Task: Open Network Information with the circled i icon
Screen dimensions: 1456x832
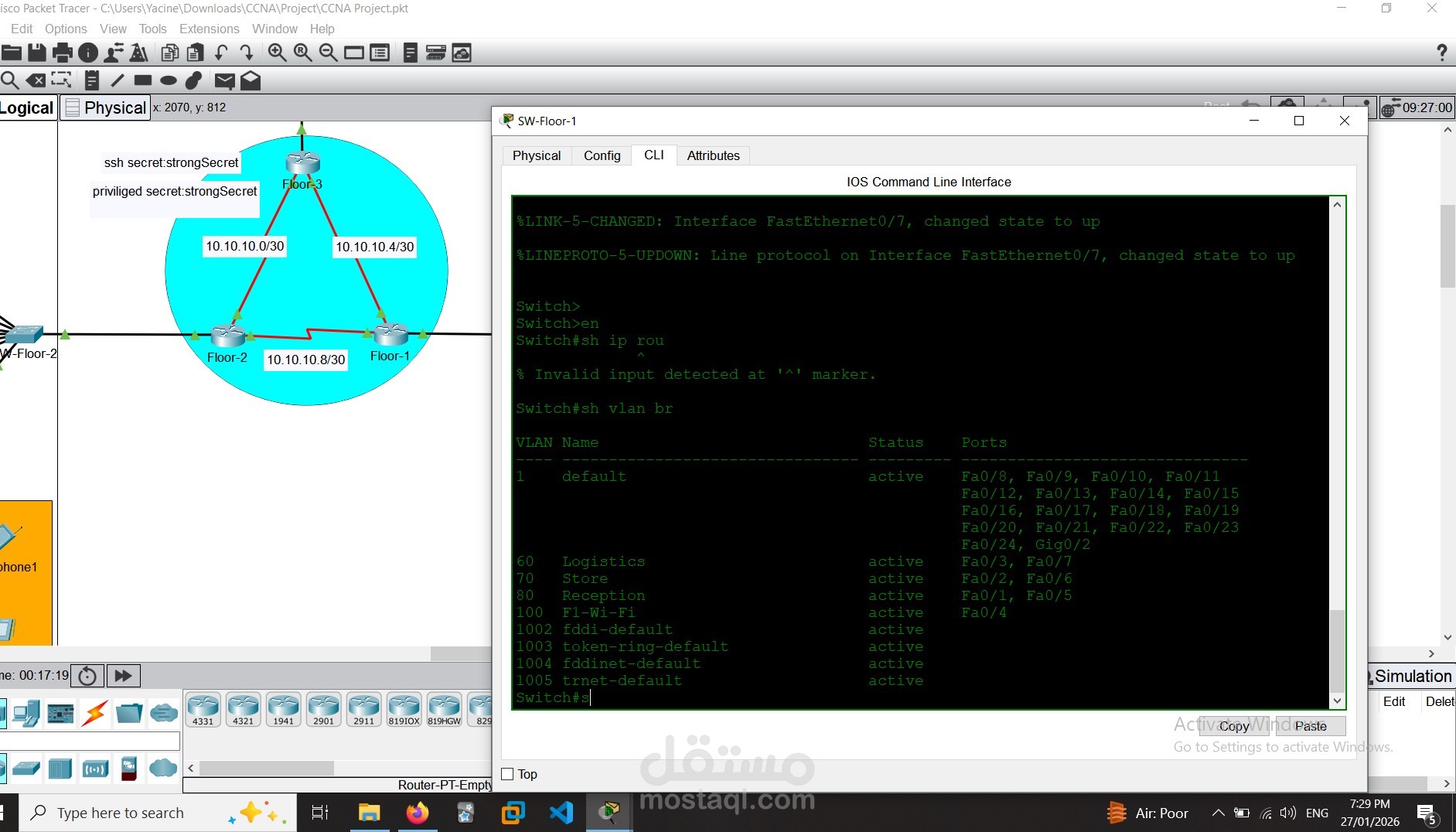Action: pyautogui.click(x=88, y=53)
